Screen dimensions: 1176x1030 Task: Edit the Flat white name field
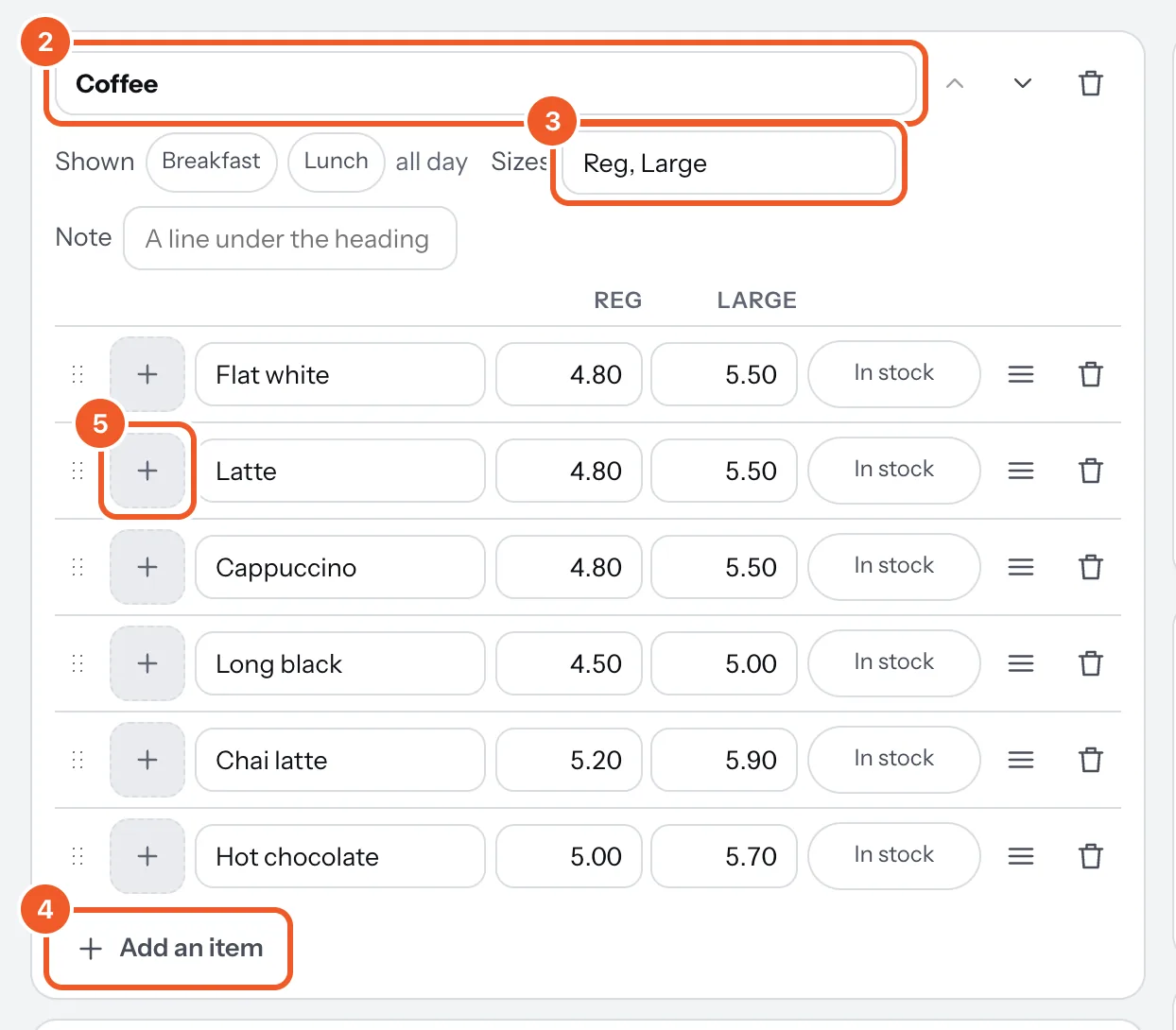(340, 374)
